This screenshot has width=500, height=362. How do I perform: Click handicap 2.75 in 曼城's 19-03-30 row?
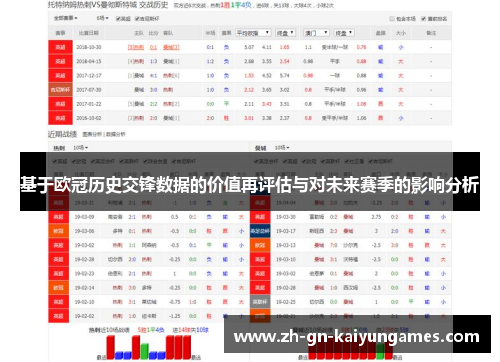376,217
